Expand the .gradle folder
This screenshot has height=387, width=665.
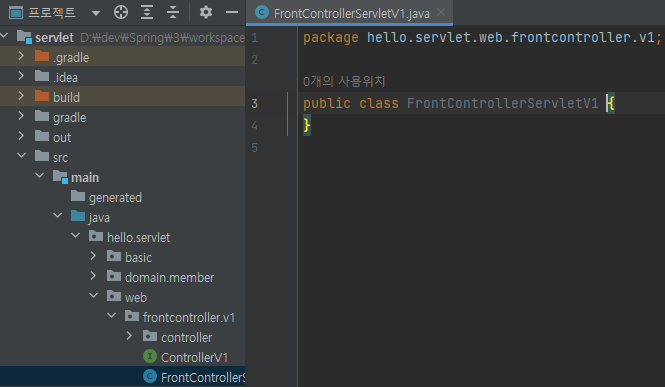coord(21,56)
